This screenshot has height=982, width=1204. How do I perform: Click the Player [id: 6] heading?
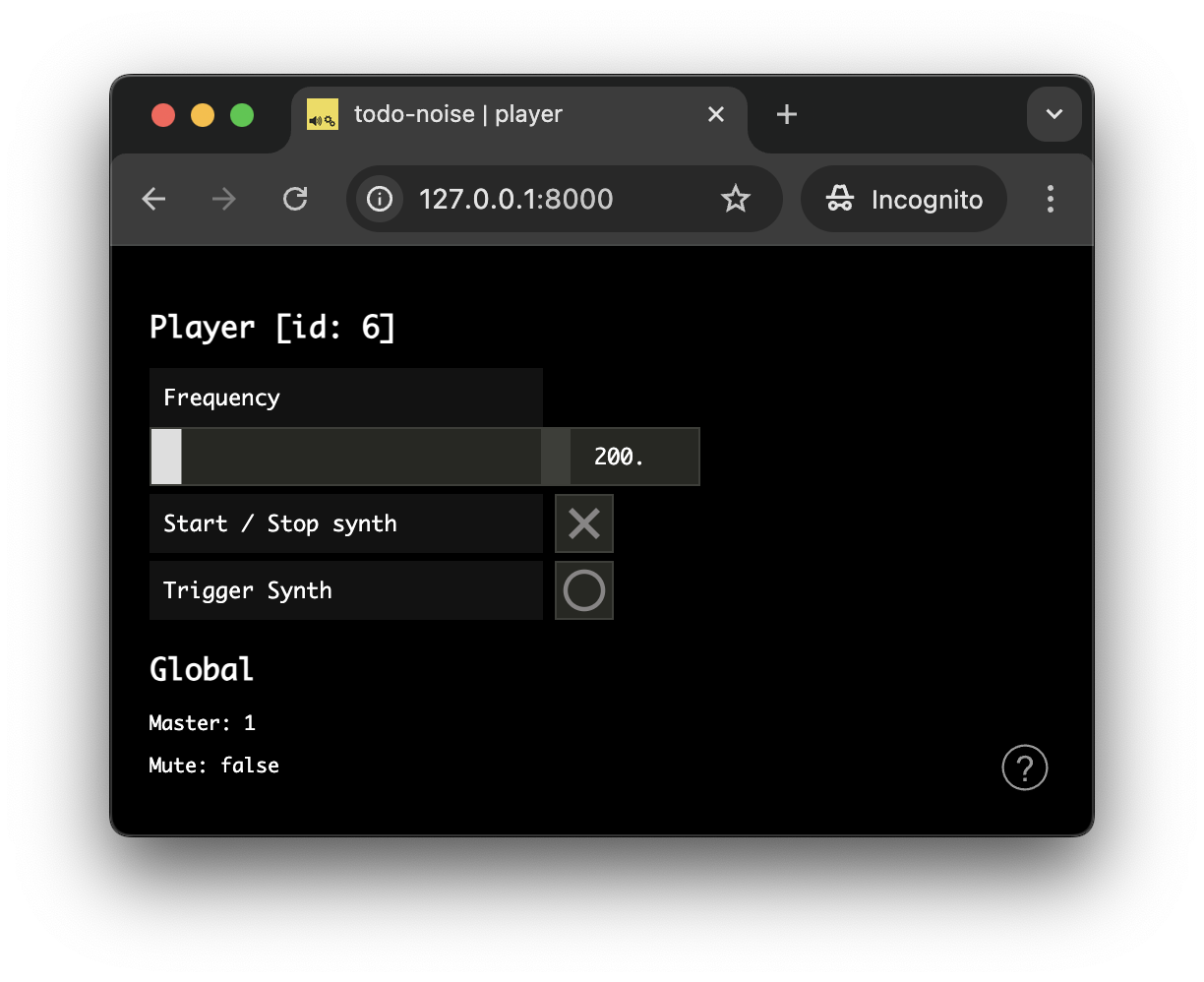point(271,326)
